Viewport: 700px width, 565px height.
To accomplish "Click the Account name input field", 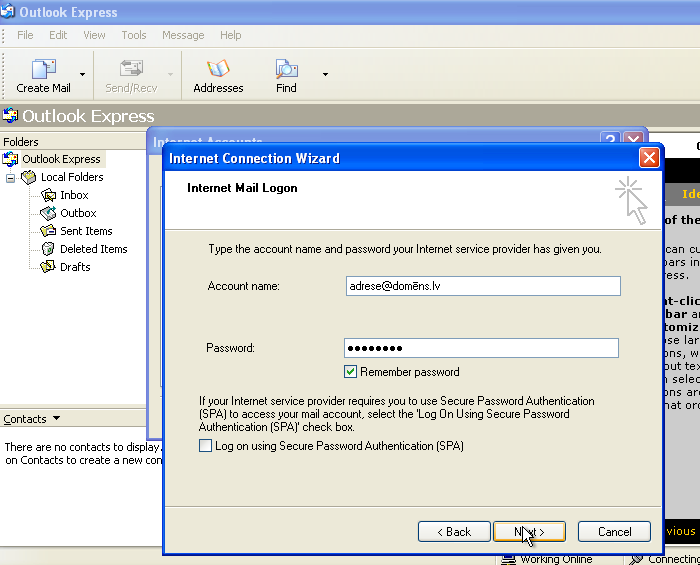I will pos(483,286).
